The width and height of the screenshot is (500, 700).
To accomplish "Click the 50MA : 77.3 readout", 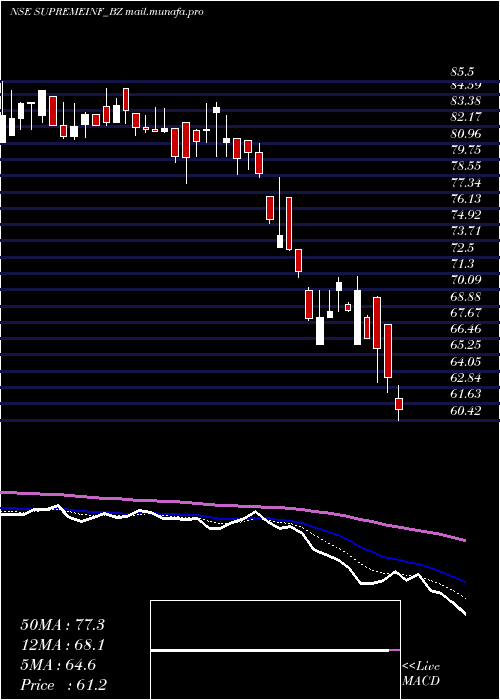I will (x=62, y=625).
